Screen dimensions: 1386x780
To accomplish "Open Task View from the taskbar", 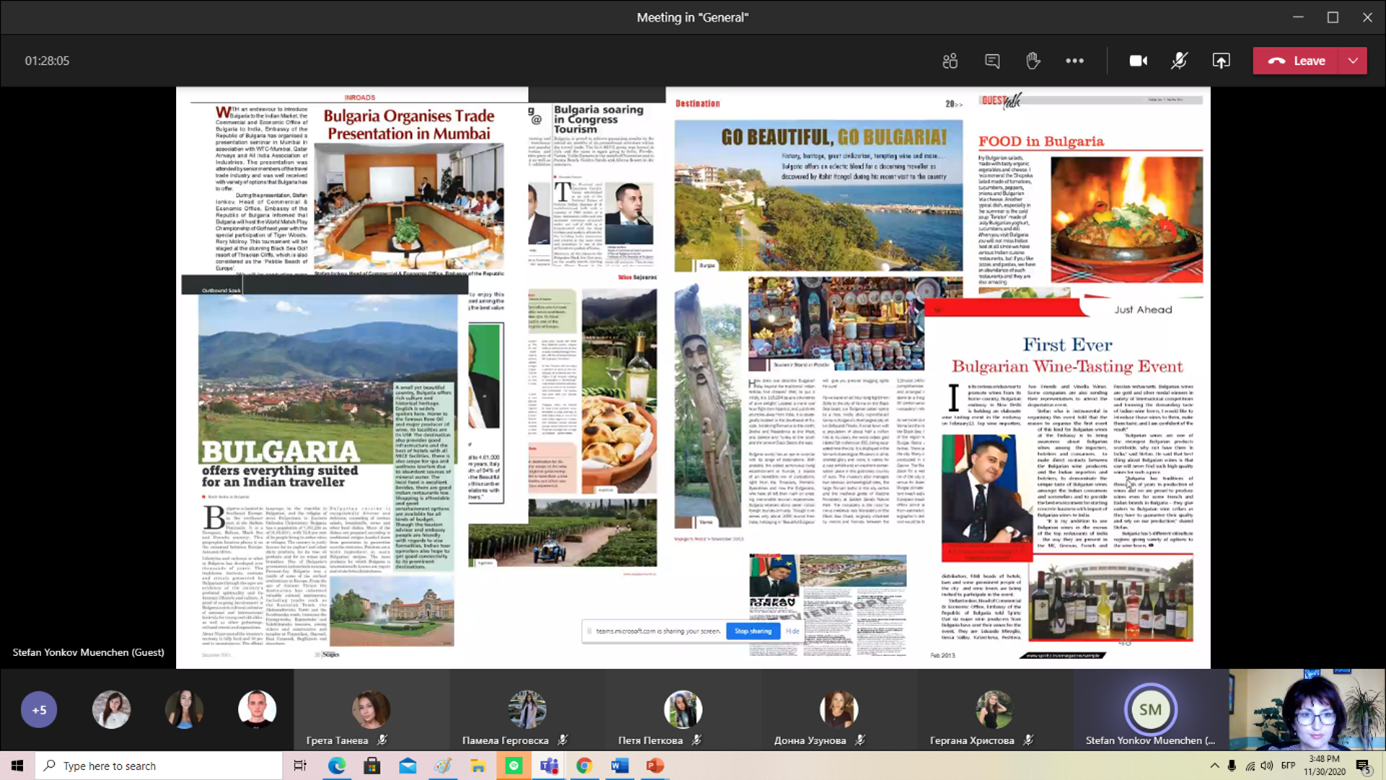I will [300, 766].
